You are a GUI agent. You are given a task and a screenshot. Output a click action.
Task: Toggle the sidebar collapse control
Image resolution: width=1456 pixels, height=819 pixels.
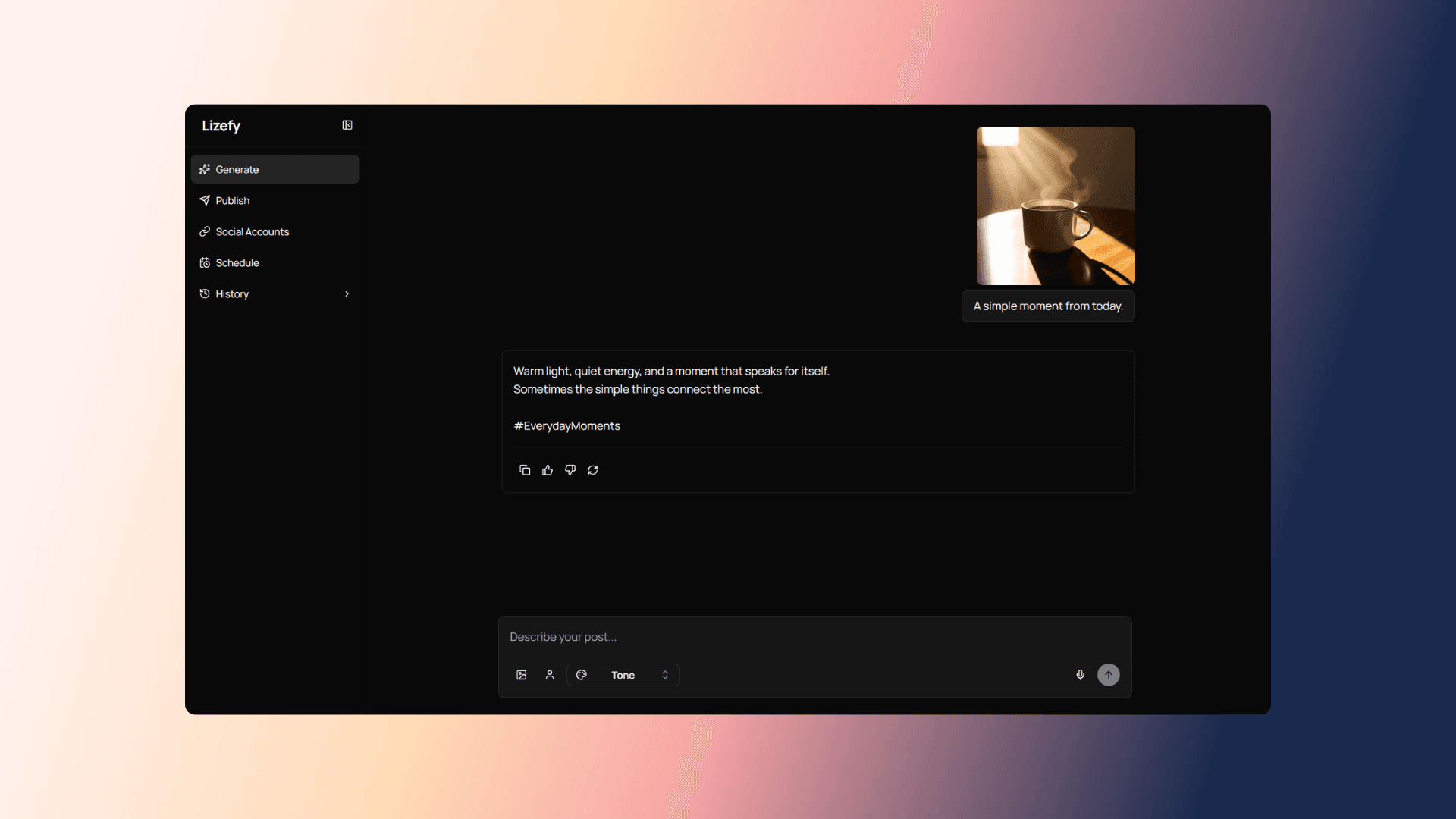click(x=347, y=124)
